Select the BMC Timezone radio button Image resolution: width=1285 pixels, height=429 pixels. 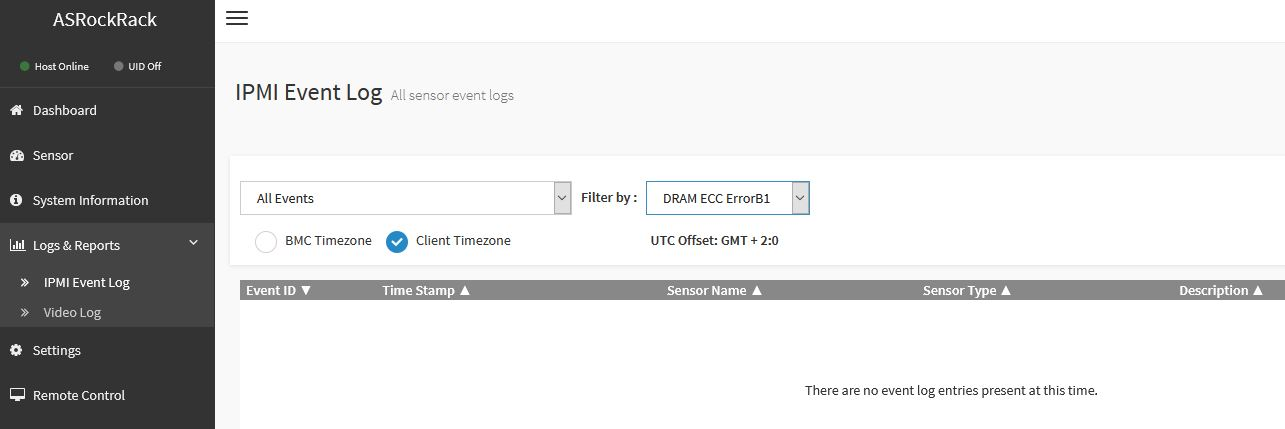pos(266,241)
